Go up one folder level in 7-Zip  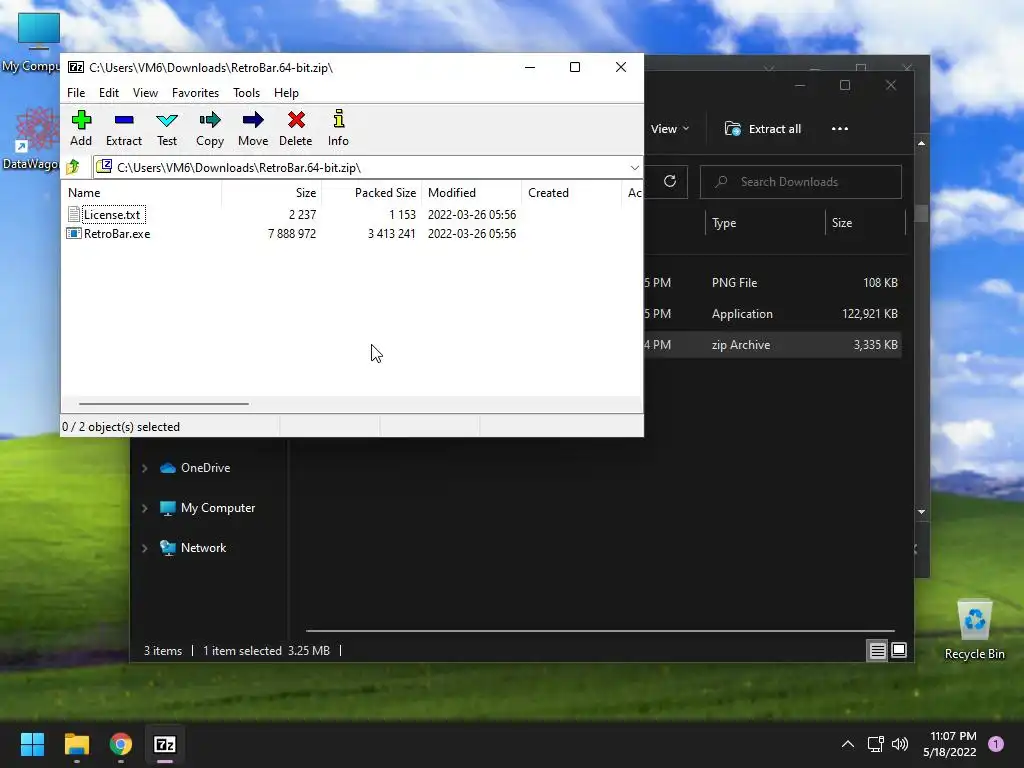click(x=73, y=167)
